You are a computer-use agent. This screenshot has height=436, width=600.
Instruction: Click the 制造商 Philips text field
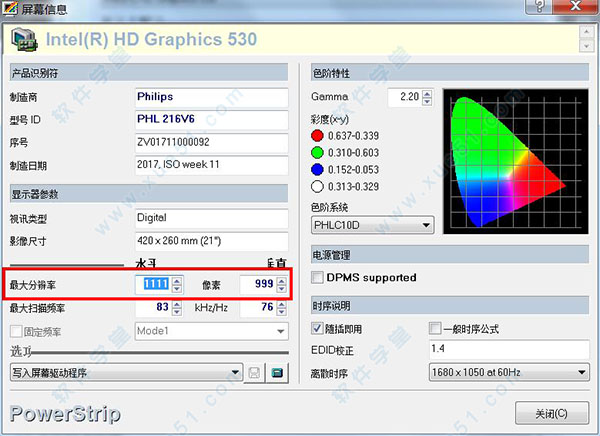[210, 97]
